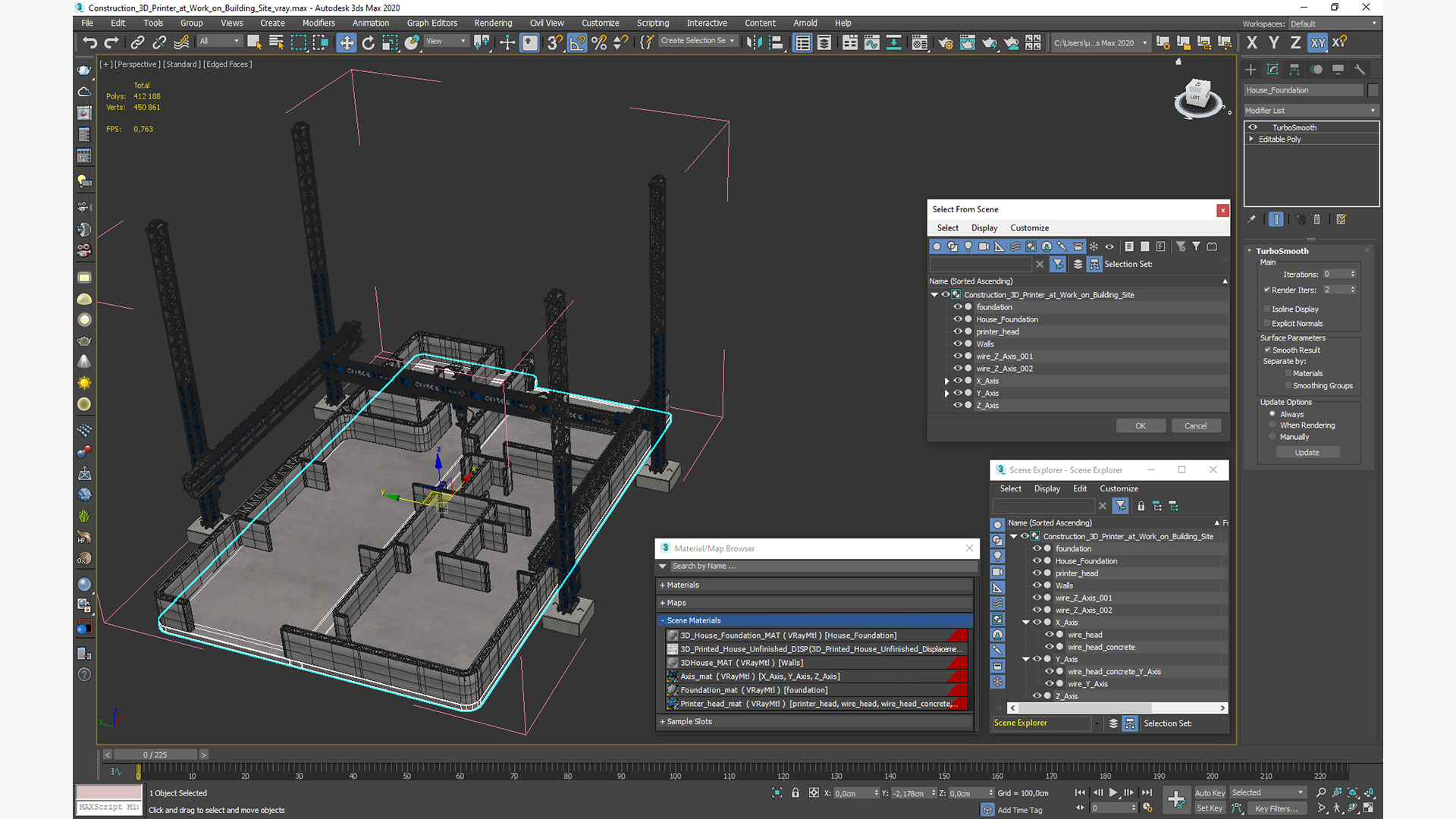1456x819 pixels.
Task: Toggle Render Iters checkbox
Action: point(1267,290)
